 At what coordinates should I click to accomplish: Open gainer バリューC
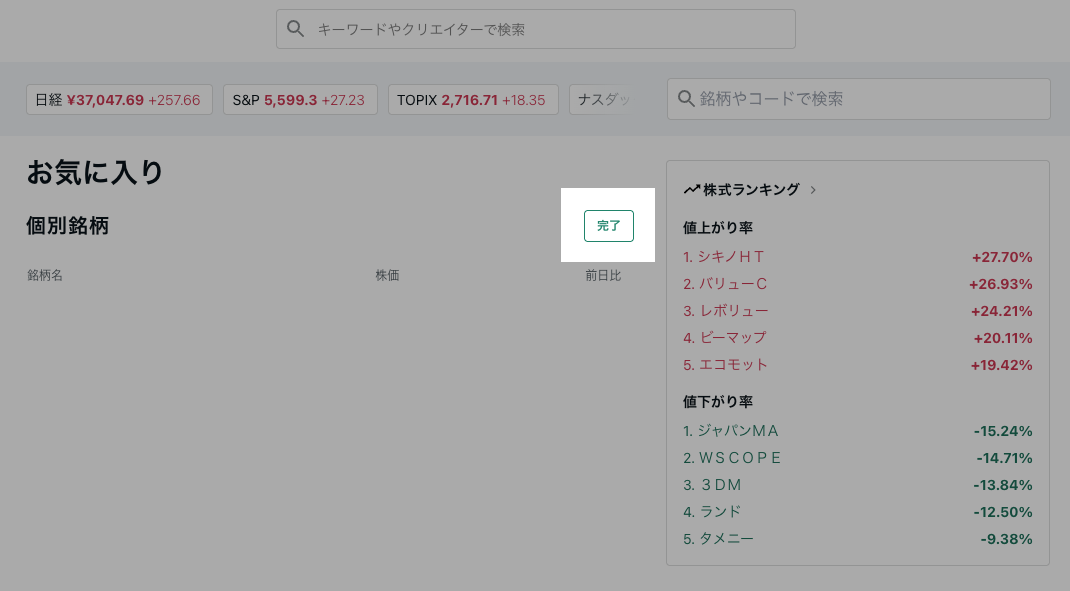point(725,284)
